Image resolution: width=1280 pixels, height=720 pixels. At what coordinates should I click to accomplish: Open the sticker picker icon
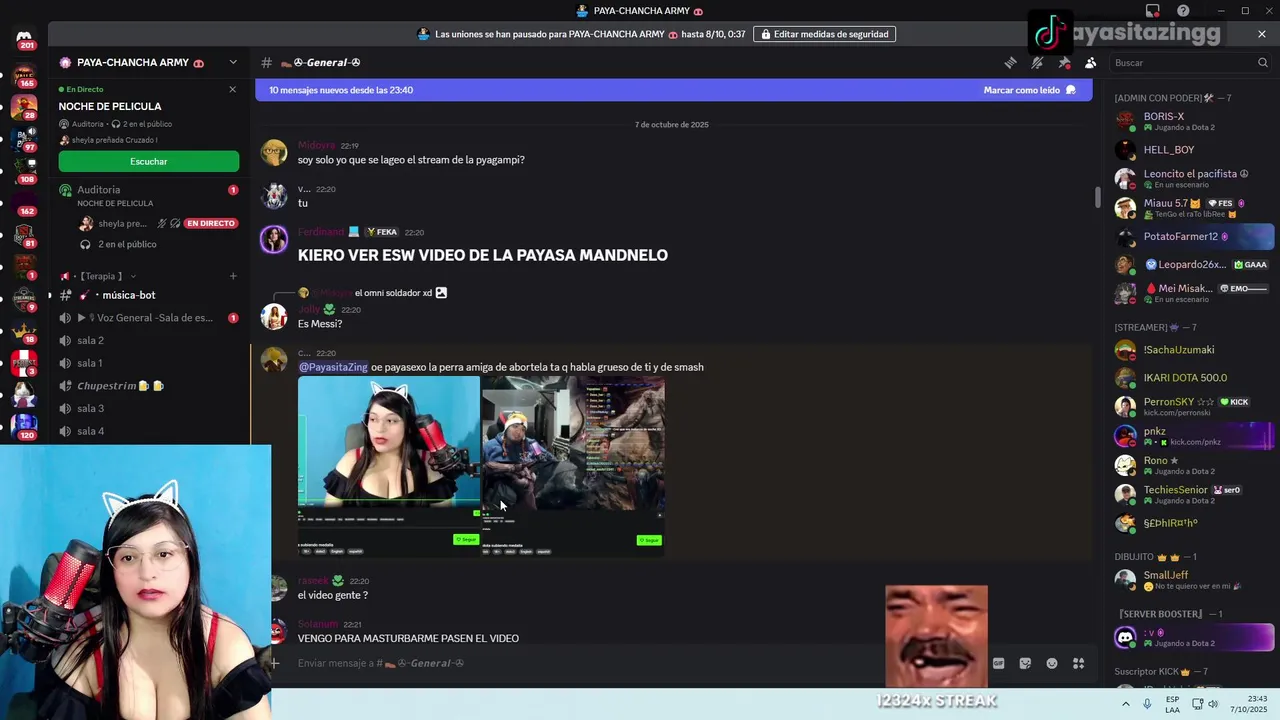(1025, 663)
